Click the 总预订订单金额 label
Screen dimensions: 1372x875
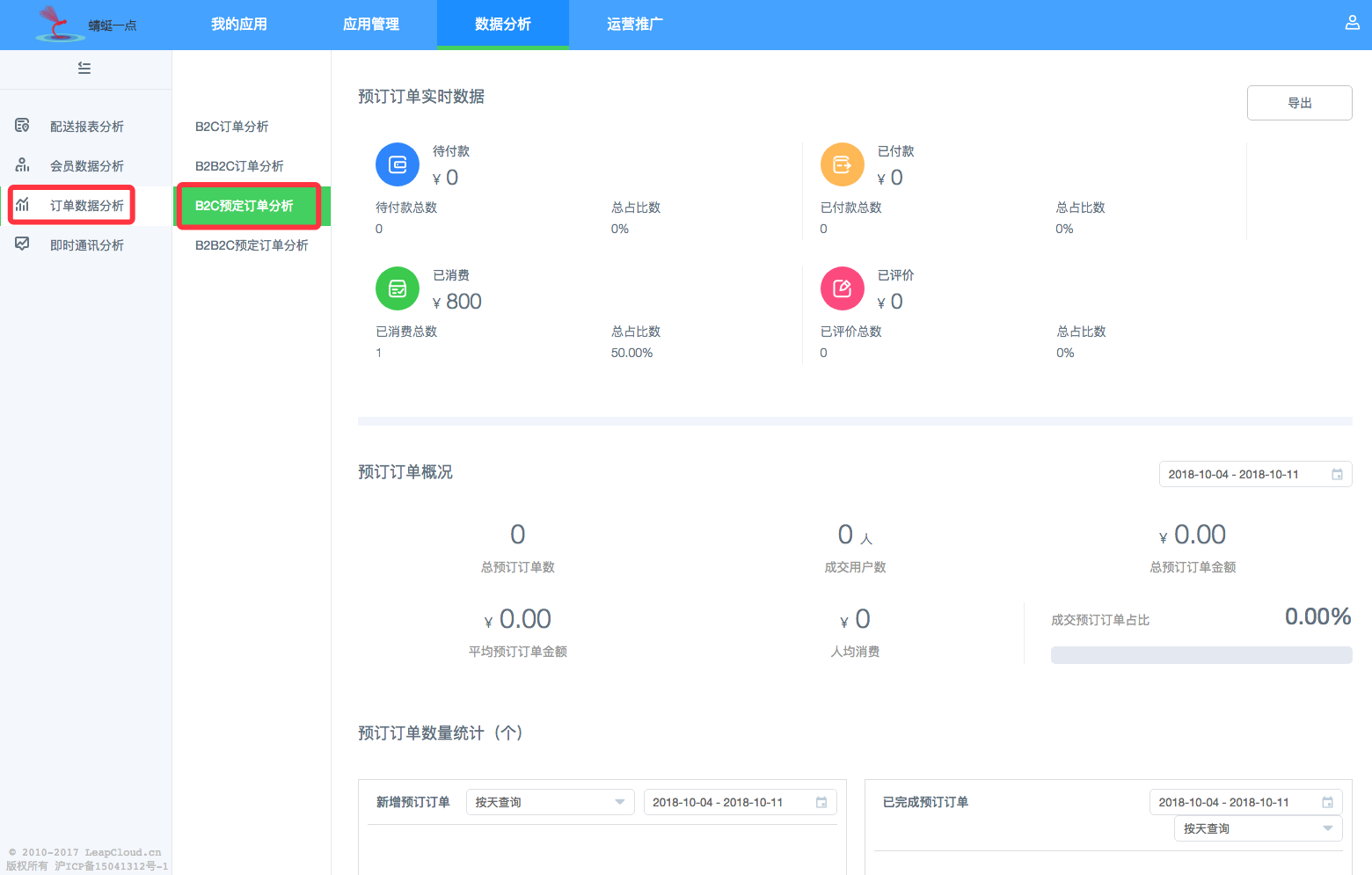1193,567
